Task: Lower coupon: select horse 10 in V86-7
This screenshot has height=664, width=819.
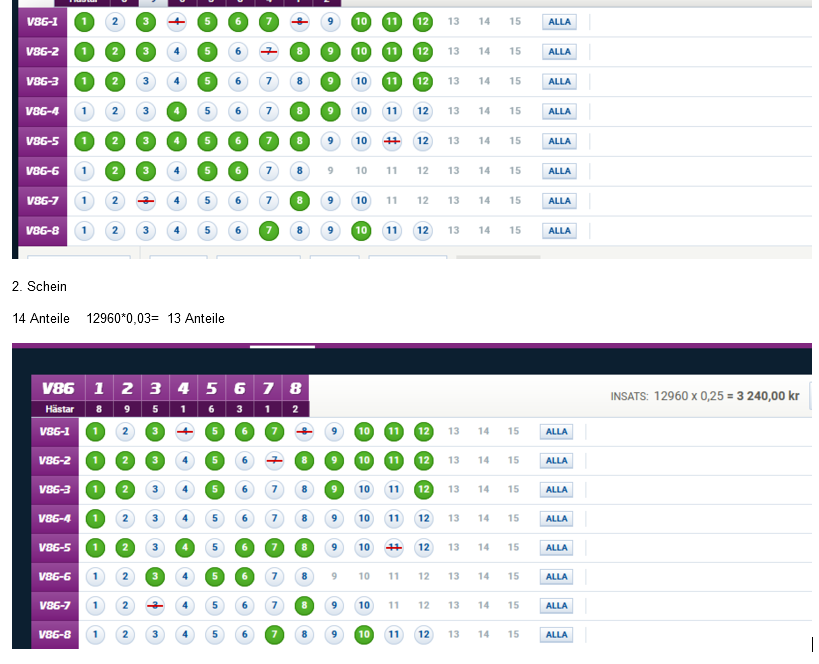Action: click(364, 605)
